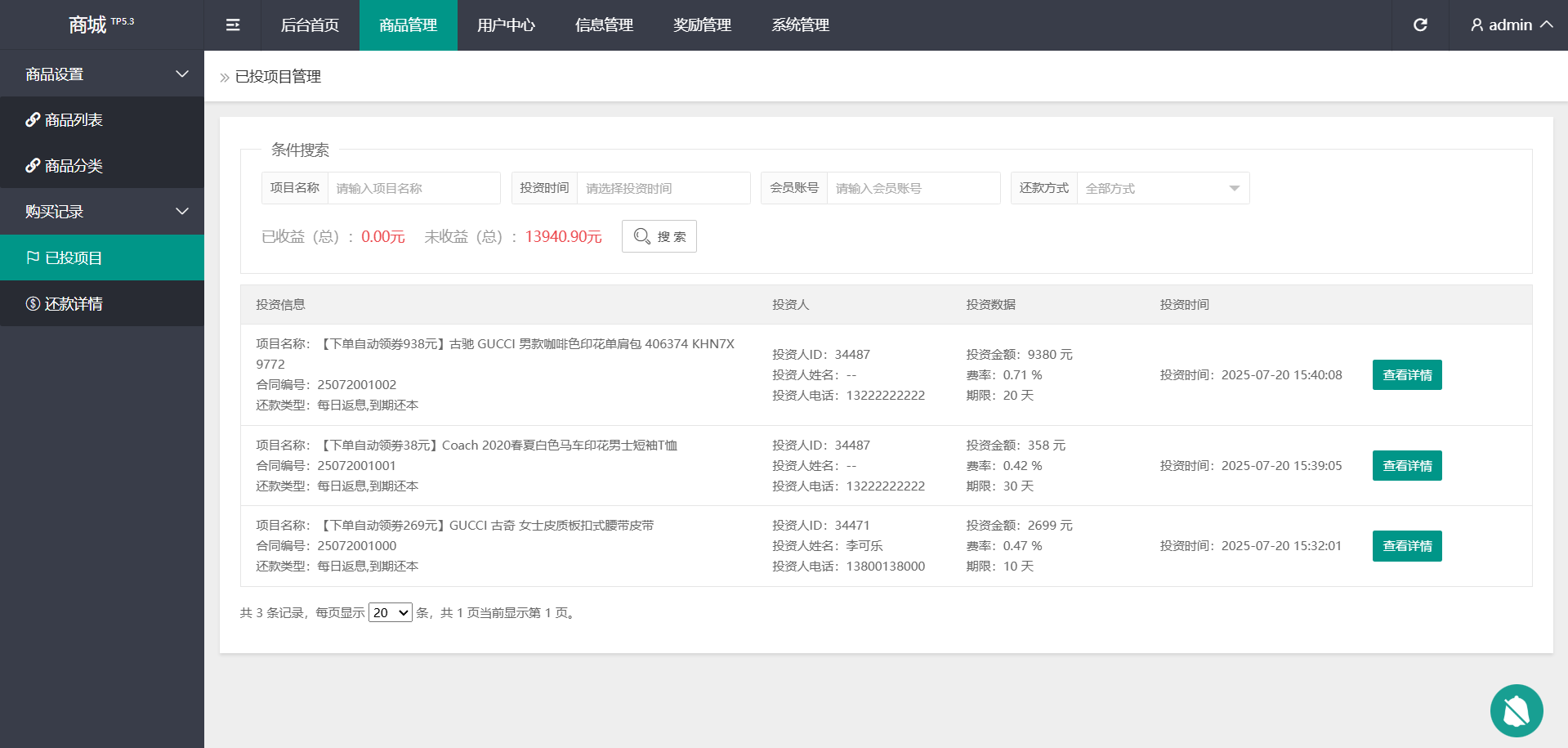
Task: Click 已投项目管理 breadcrumb title
Action: coord(278,77)
